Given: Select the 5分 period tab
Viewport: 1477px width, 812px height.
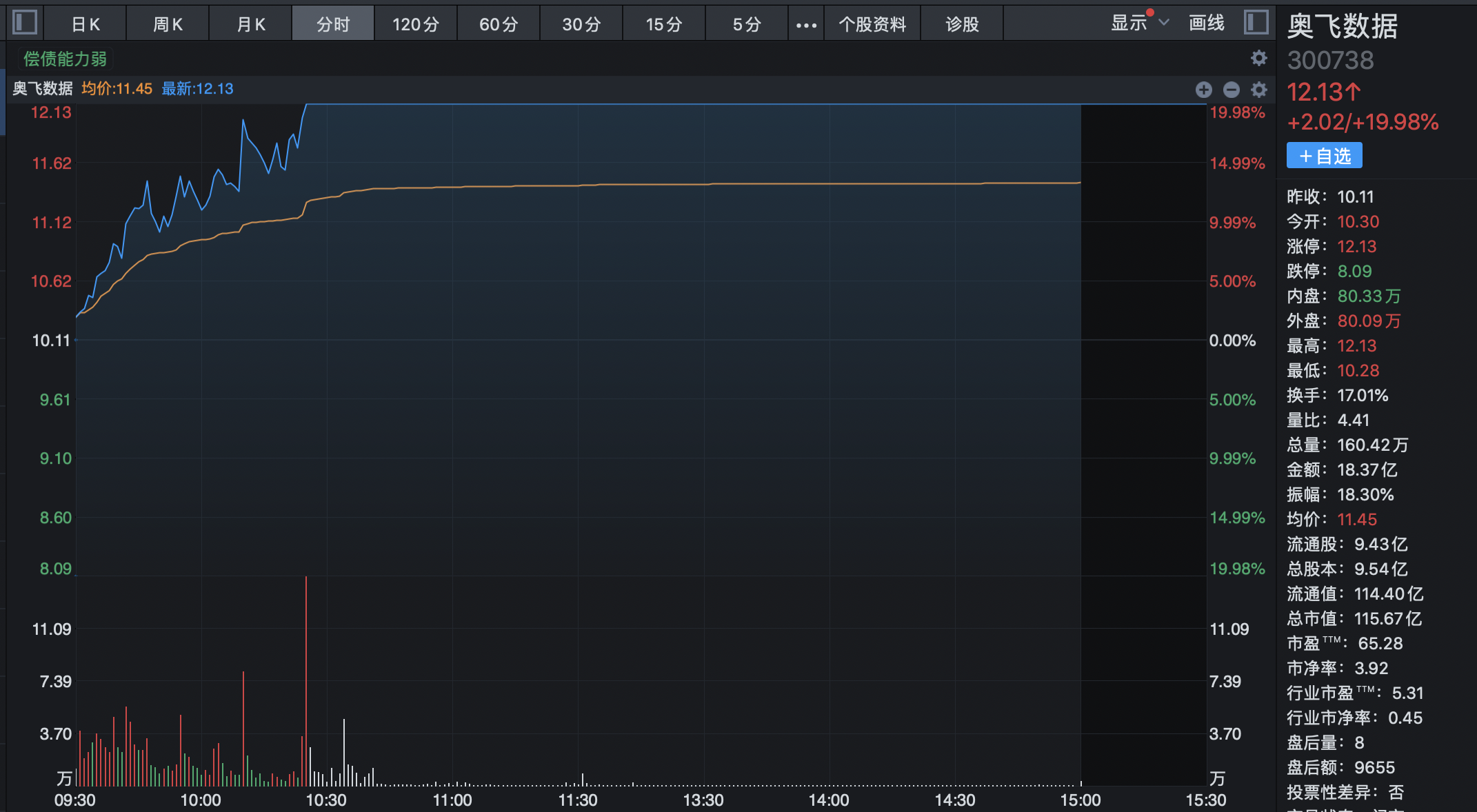Looking at the screenshot, I should tap(746, 25).
